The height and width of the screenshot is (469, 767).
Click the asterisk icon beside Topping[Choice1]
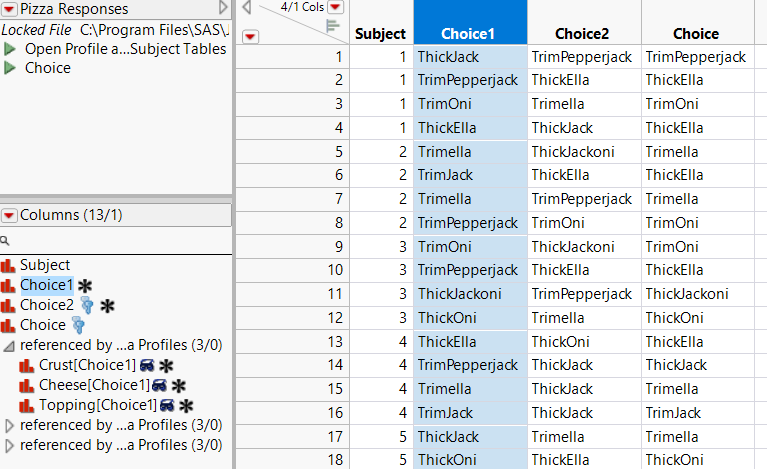click(x=186, y=406)
